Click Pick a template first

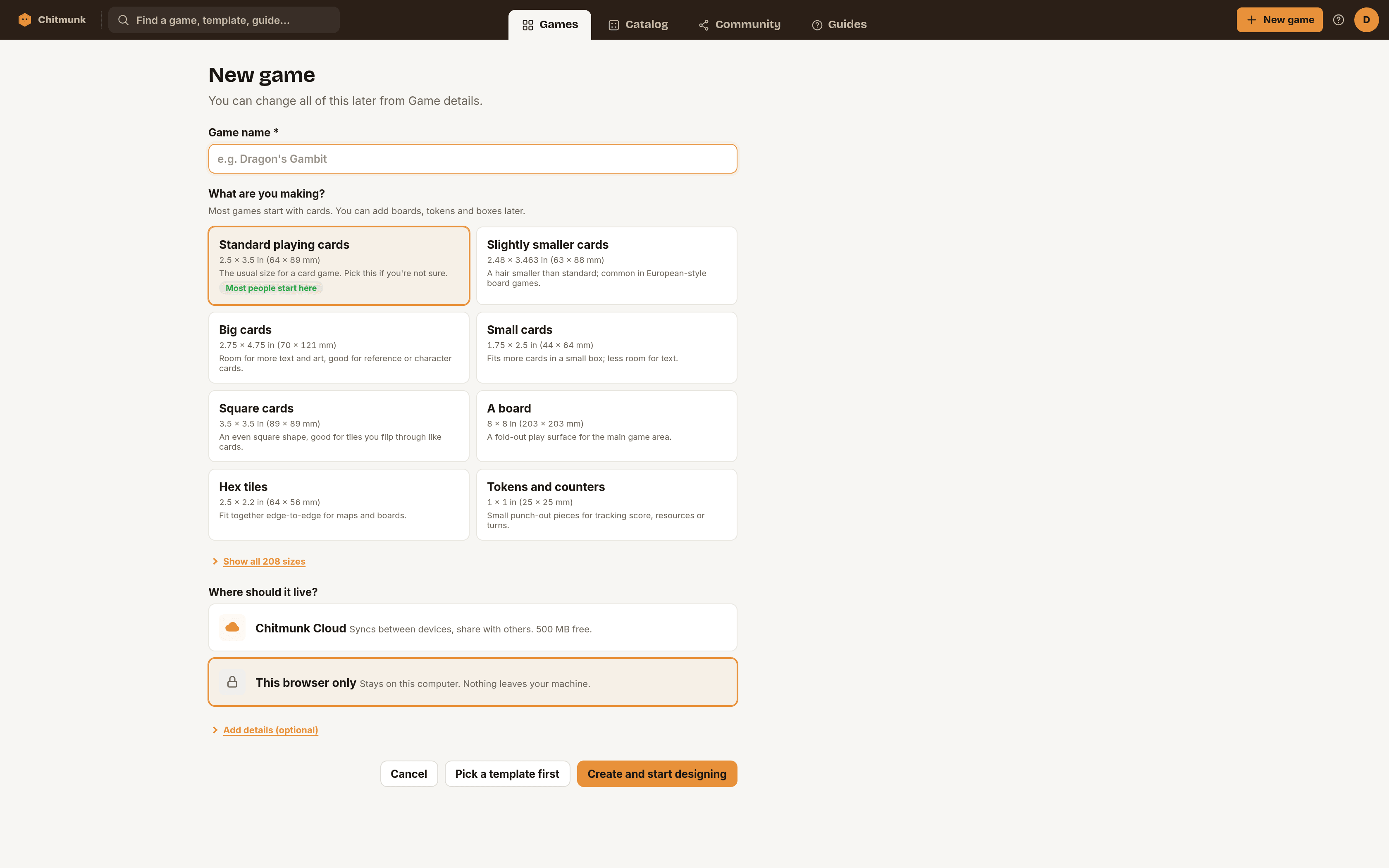tap(507, 774)
